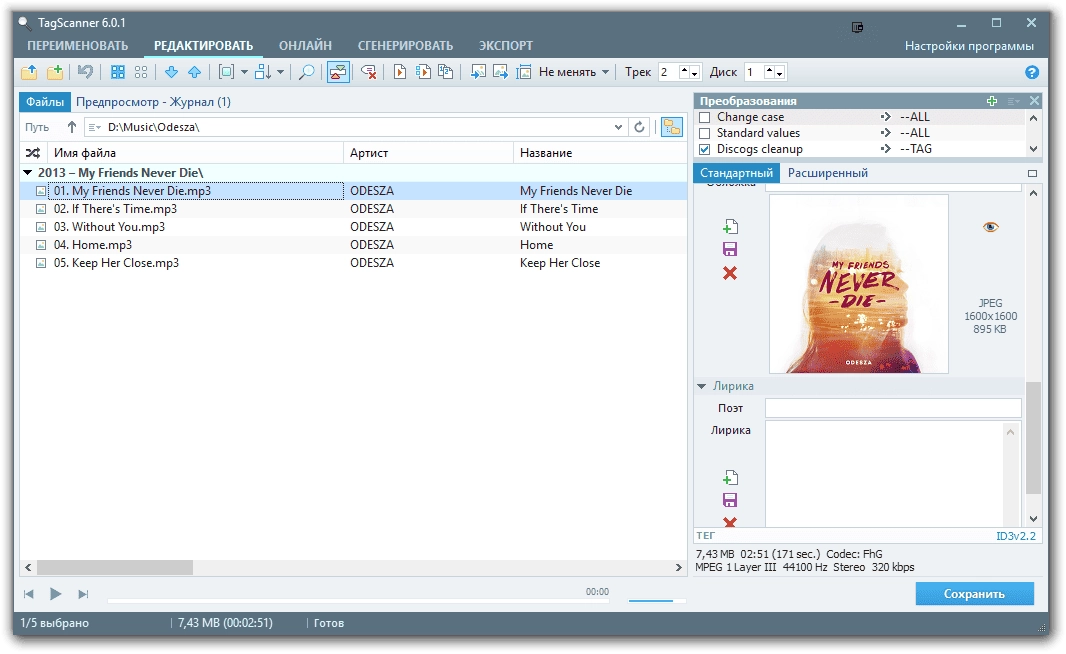Click the album cover thumbnail

(859, 284)
